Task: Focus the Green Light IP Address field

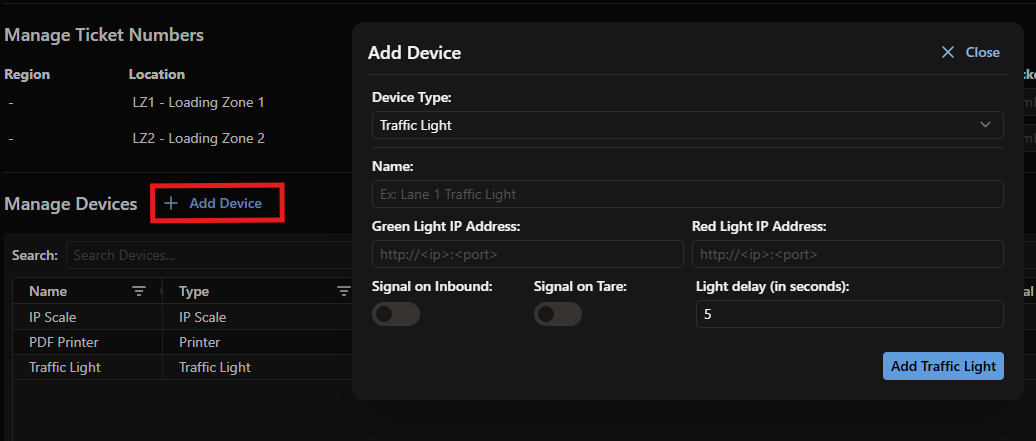Action: [x=528, y=254]
